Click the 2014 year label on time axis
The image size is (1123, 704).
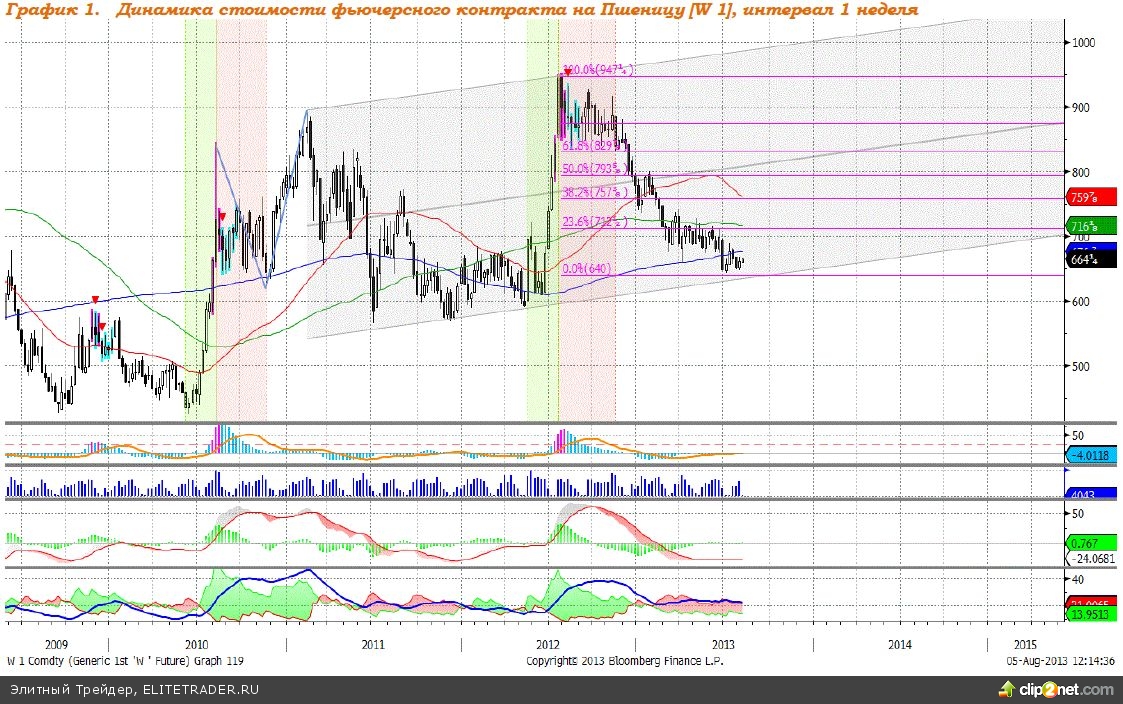click(898, 644)
